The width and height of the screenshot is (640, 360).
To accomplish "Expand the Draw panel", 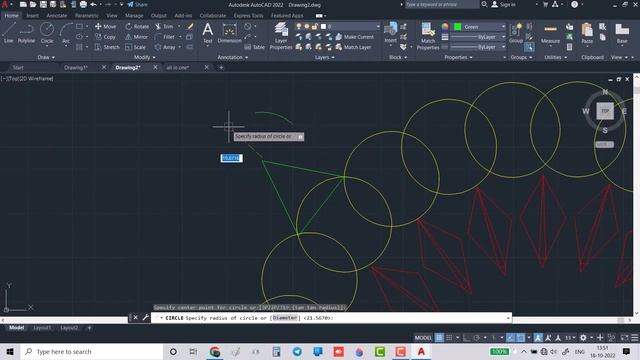I will [x=46, y=58].
